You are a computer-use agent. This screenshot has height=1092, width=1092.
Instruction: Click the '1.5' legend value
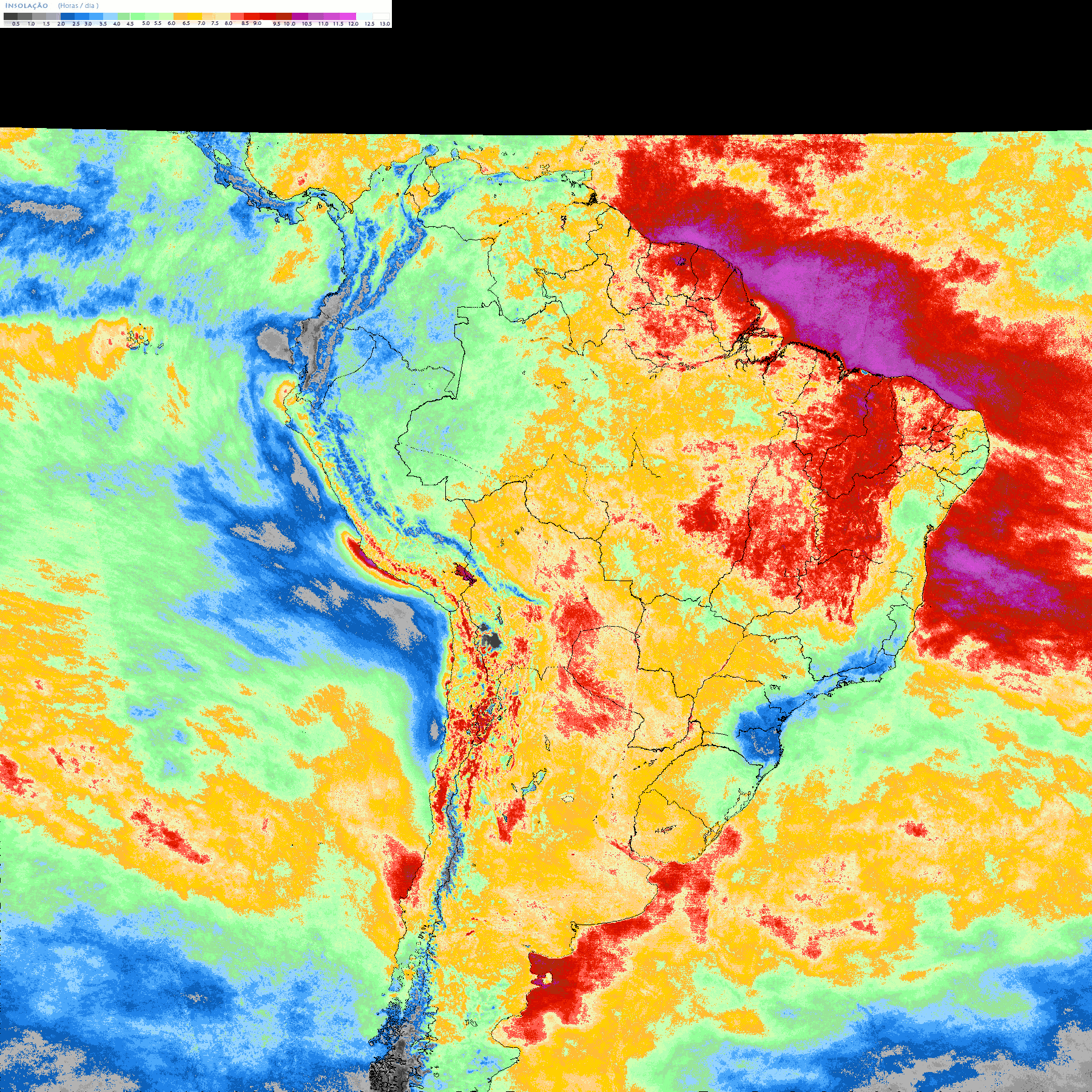46,24
